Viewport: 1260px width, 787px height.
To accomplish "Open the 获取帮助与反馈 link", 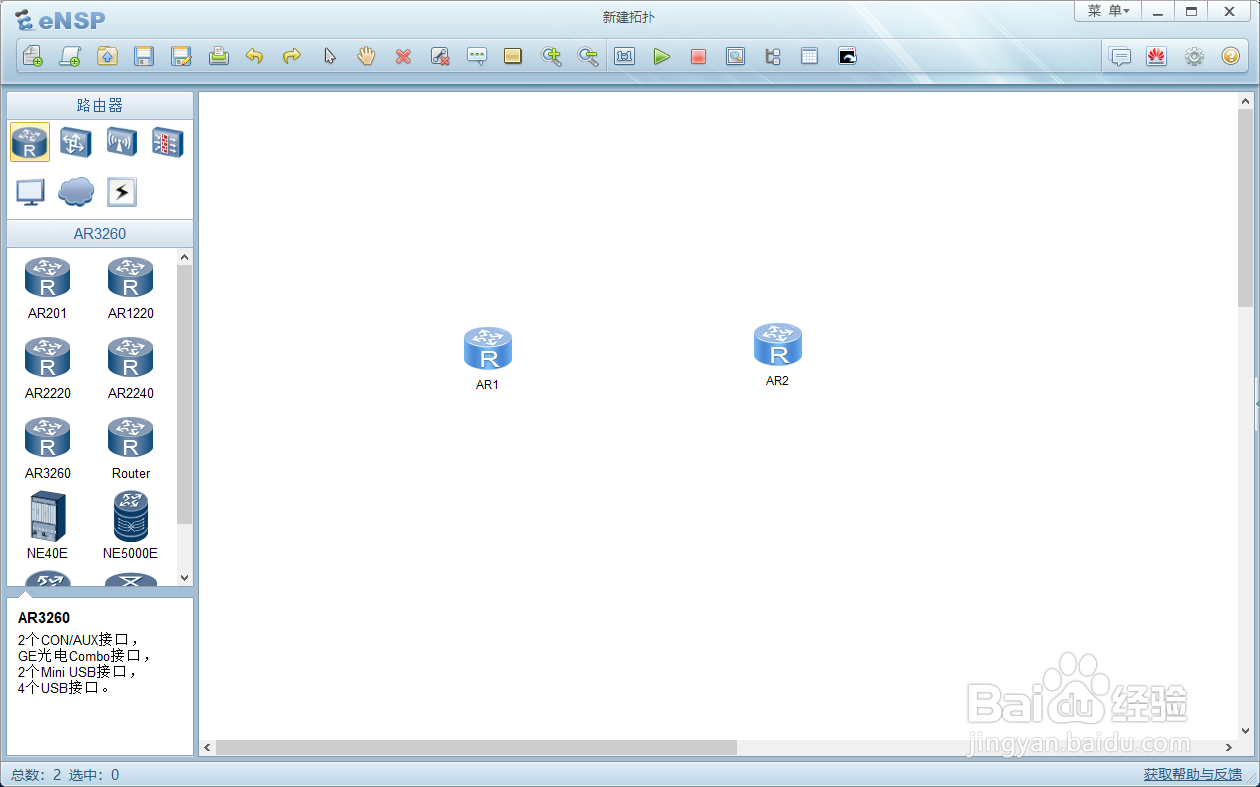I will (1193, 774).
